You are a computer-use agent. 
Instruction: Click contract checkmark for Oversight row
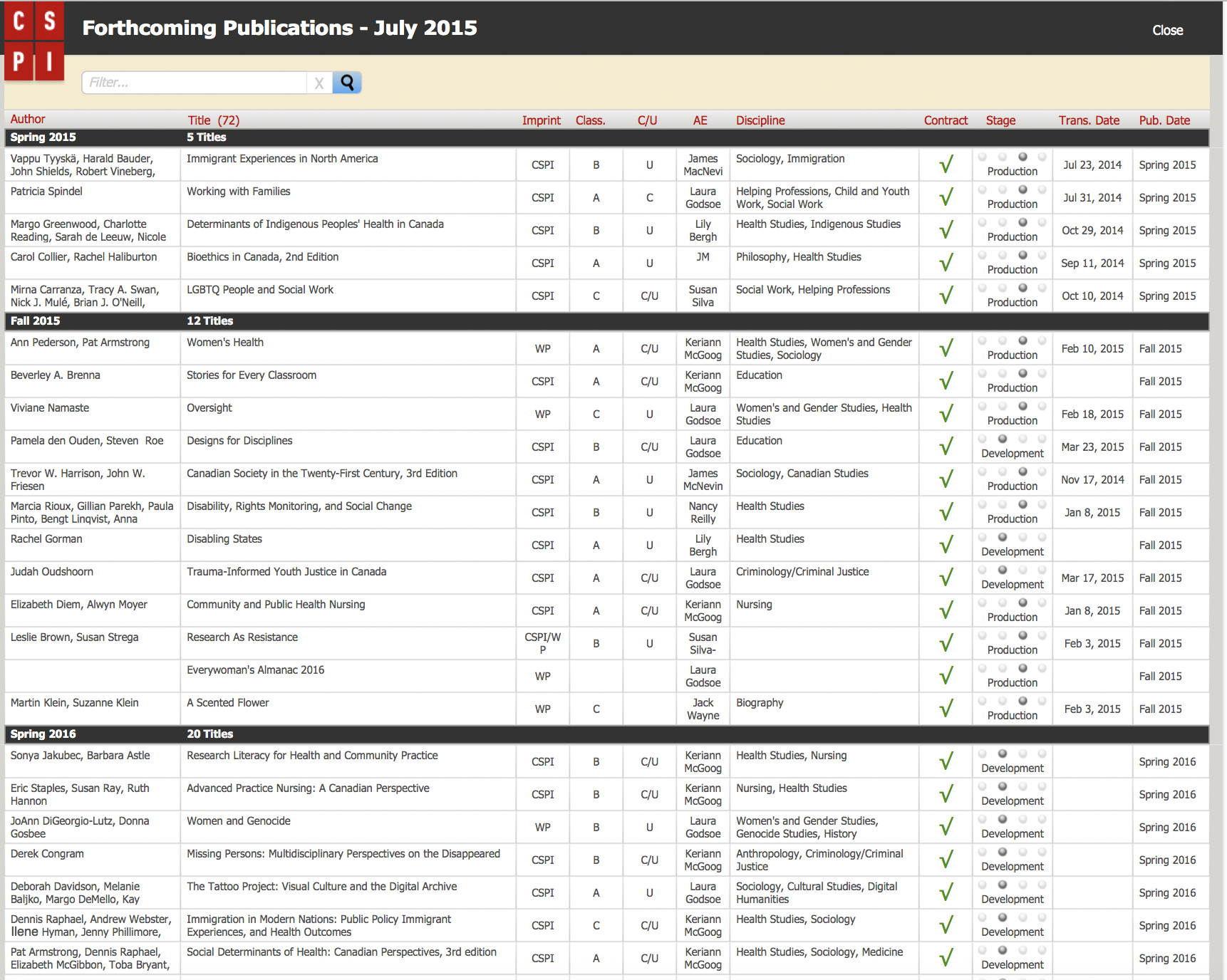[946, 415]
